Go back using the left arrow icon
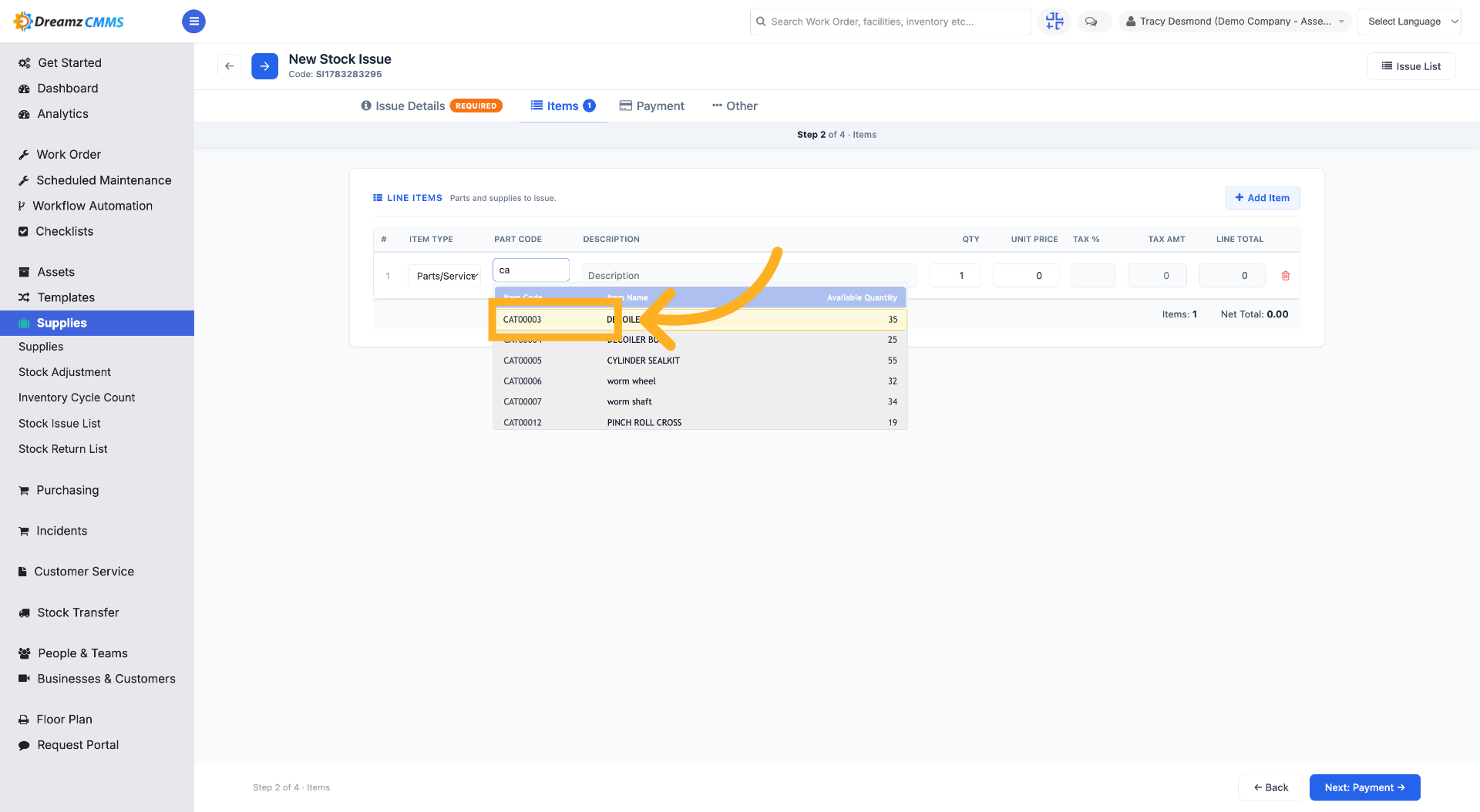The width and height of the screenshot is (1480, 812). pos(229,66)
